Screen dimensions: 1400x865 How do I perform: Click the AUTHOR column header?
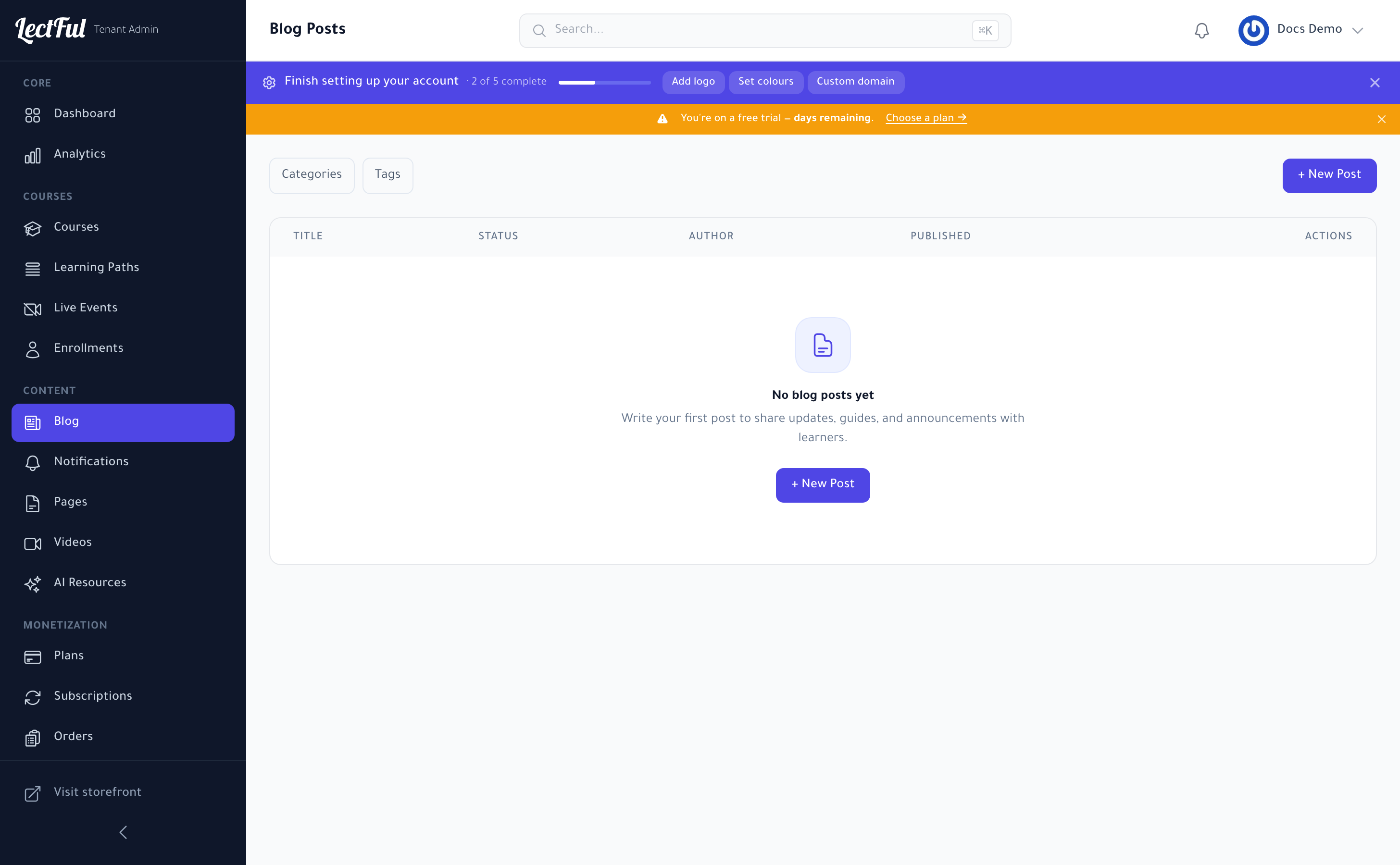(711, 236)
